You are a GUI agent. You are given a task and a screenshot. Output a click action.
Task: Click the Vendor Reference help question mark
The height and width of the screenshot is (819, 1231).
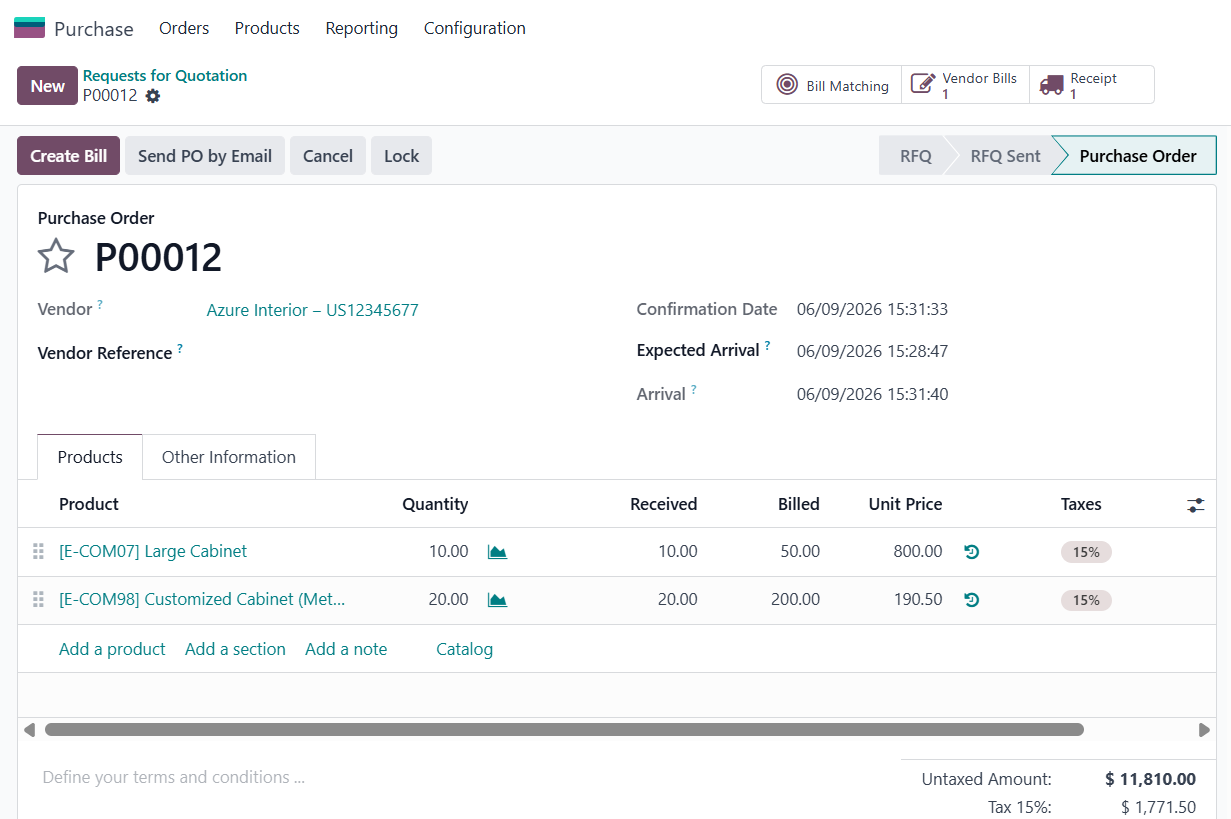coord(180,348)
